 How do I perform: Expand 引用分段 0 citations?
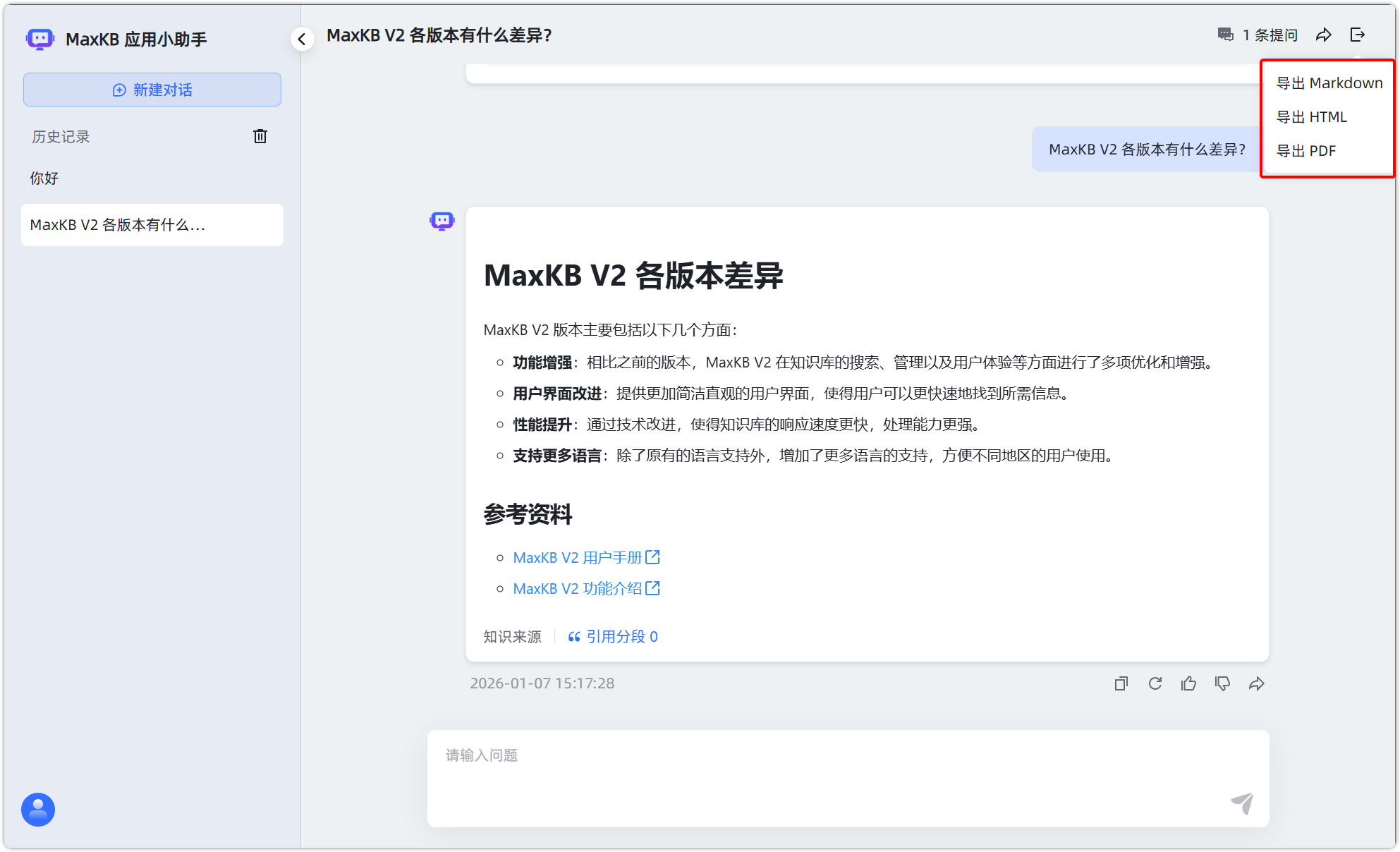coord(613,637)
